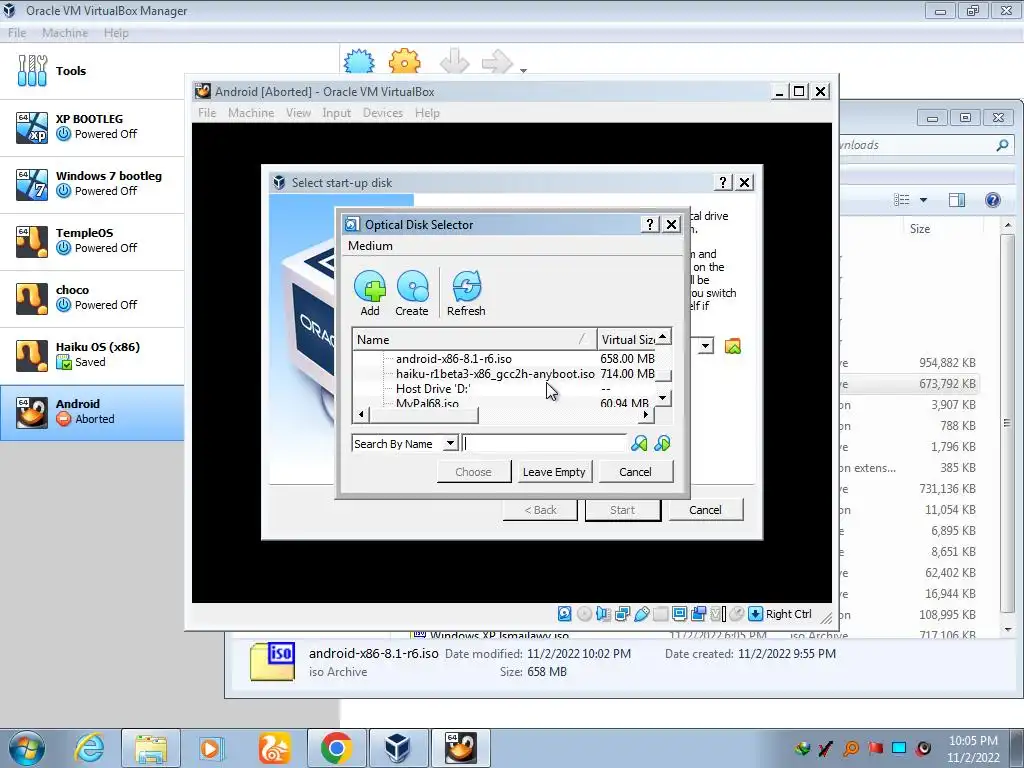The width and height of the screenshot is (1024, 768).
Task: Click the network status icon in the VM status bar
Action: (x=622, y=614)
